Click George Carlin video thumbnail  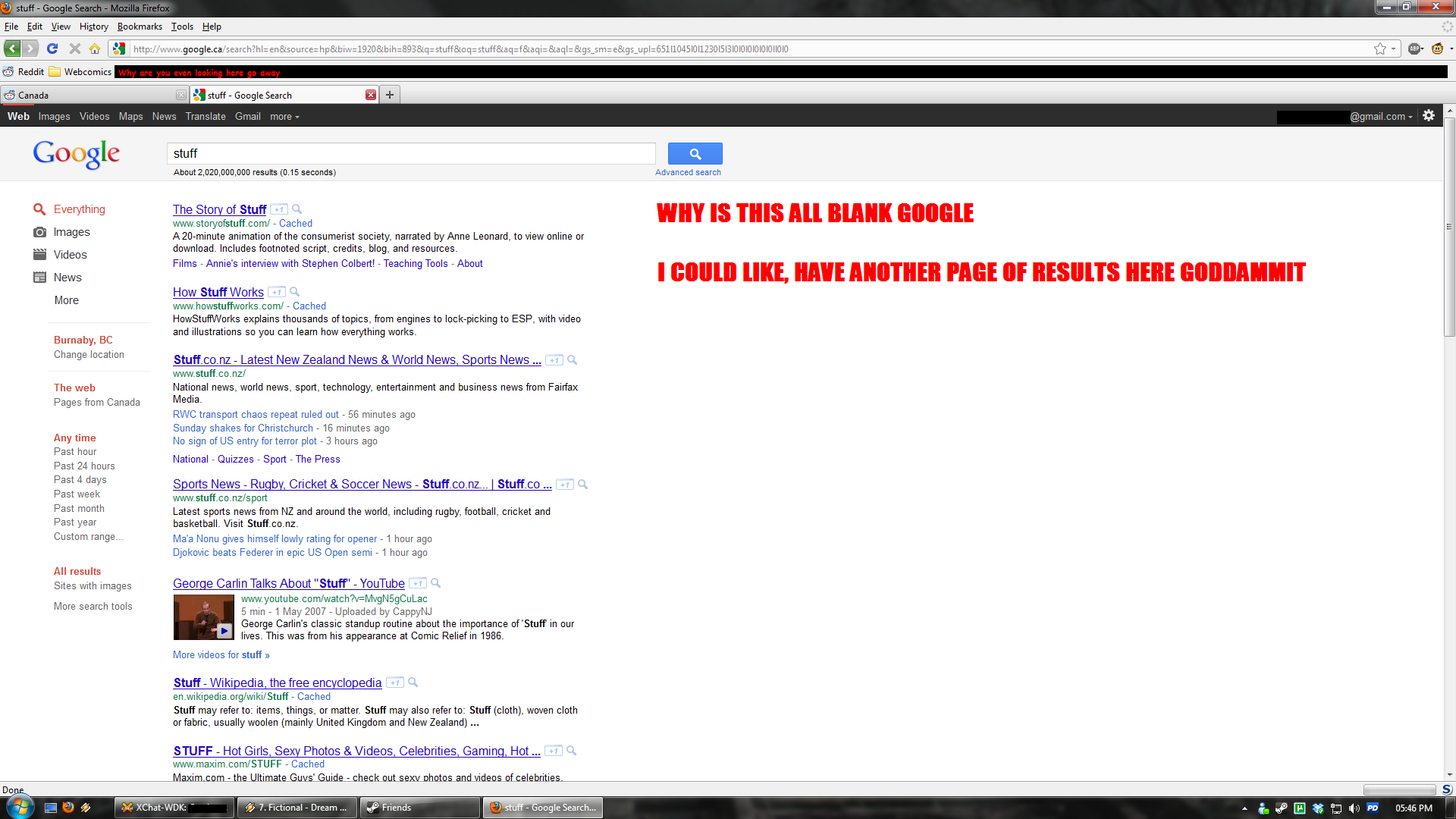203,617
